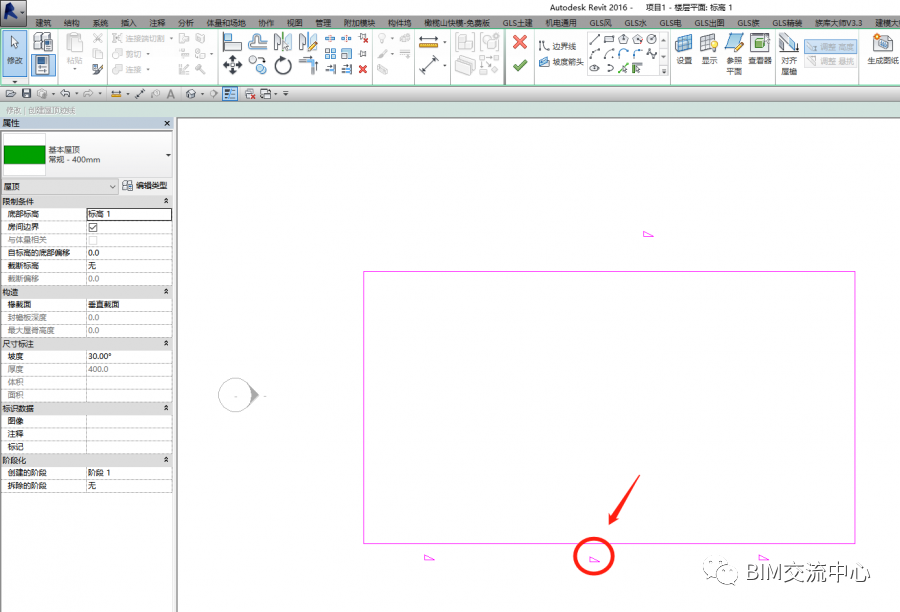Select the Trim/Extend to Corner tool

[x=308, y=65]
